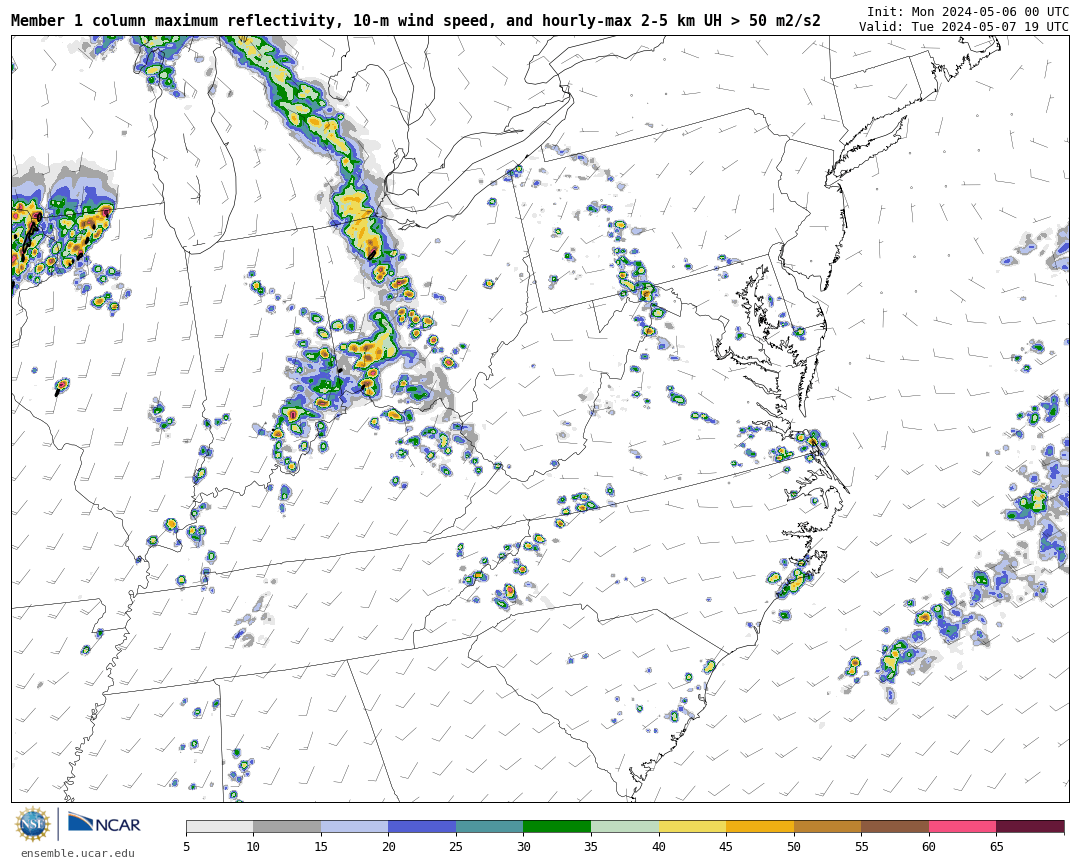Click the colorbar label 65
Viewport: 1080px width, 865px height.
[996, 846]
